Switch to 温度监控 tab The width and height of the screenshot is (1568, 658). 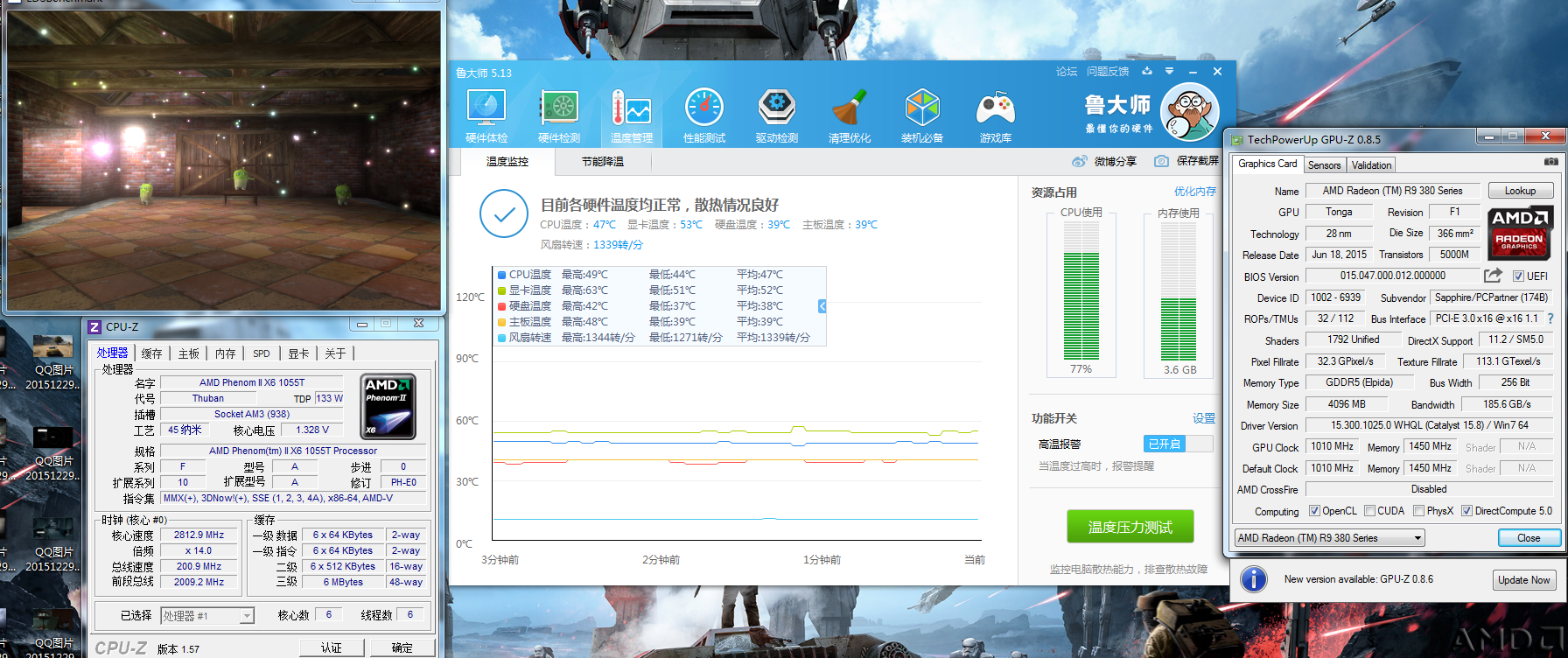coord(507,162)
